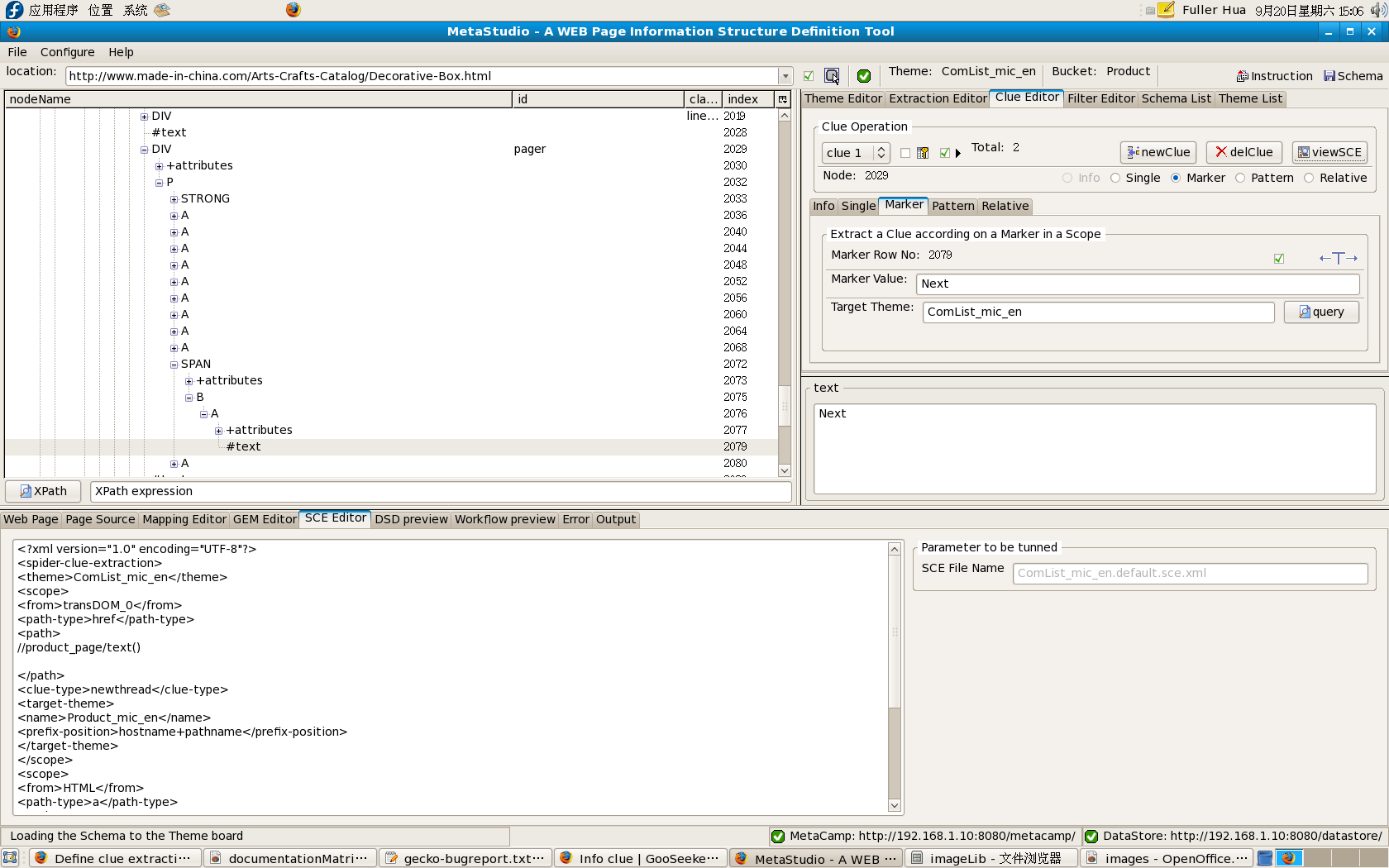Click the green check icon in Clue Operation
The image size is (1389, 868).
[x=944, y=153]
